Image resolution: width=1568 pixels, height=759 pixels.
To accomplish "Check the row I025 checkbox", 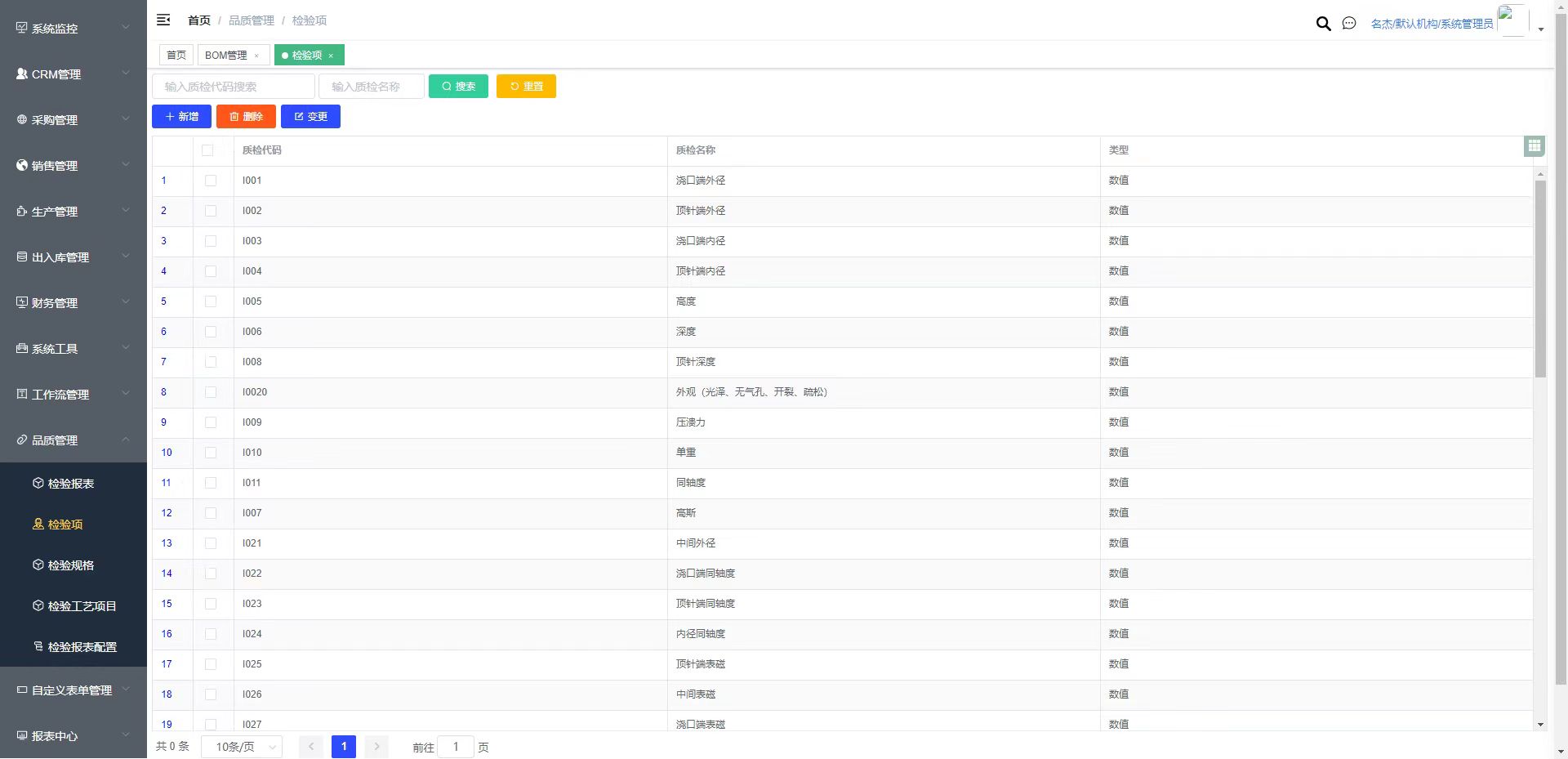I will 211,664.
